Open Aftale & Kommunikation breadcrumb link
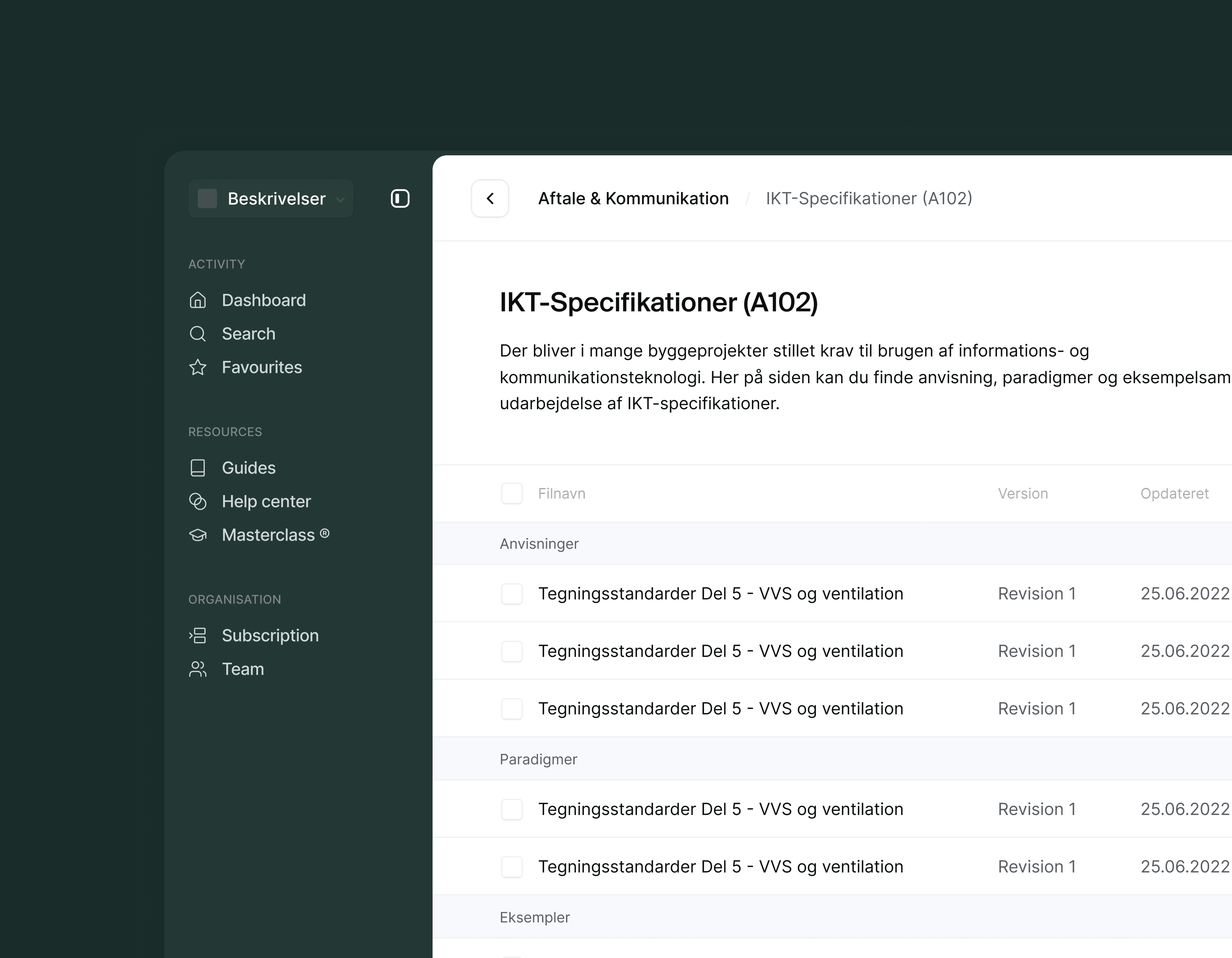 (x=633, y=198)
